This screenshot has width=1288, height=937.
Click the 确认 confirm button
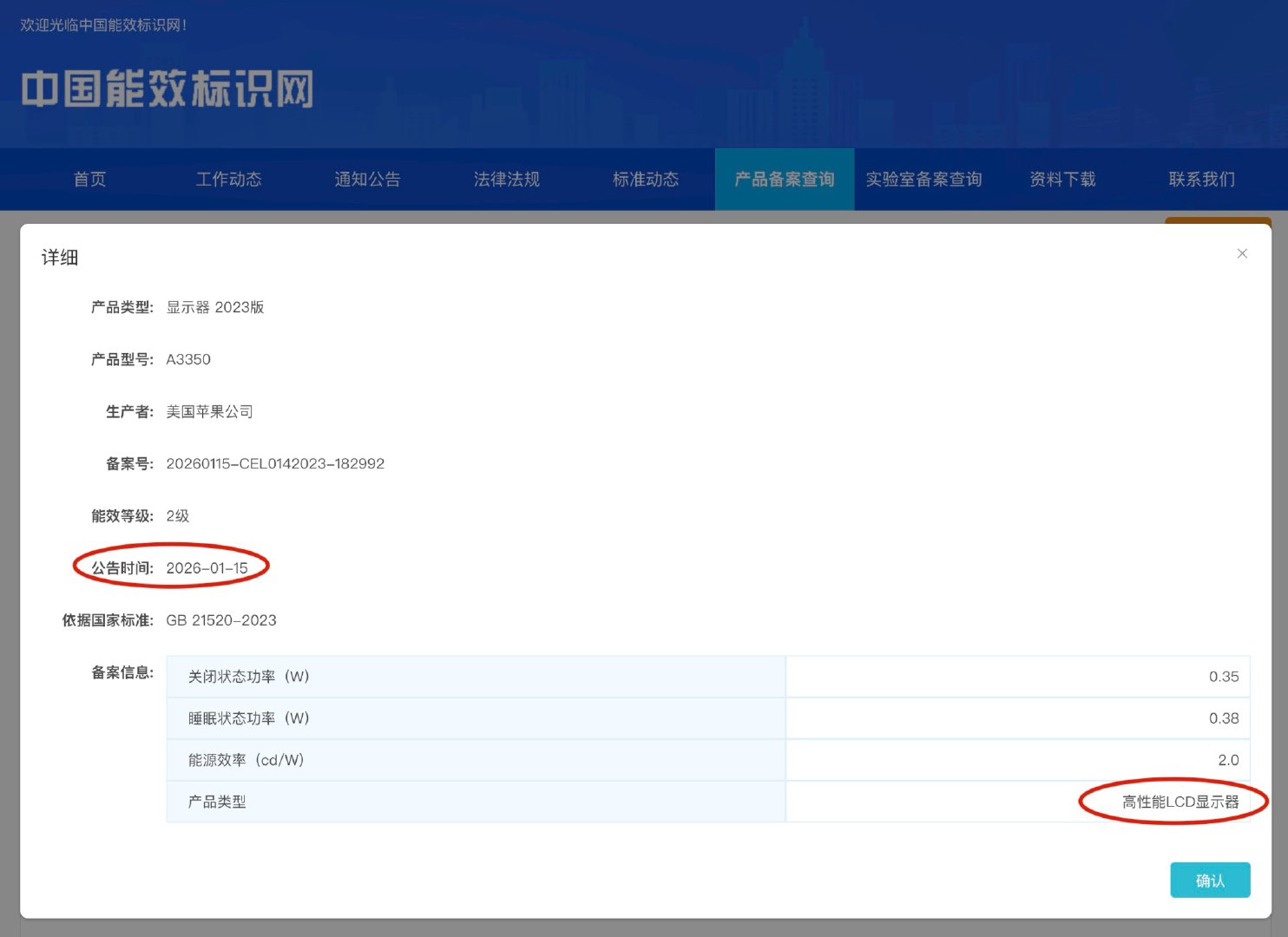point(1210,880)
